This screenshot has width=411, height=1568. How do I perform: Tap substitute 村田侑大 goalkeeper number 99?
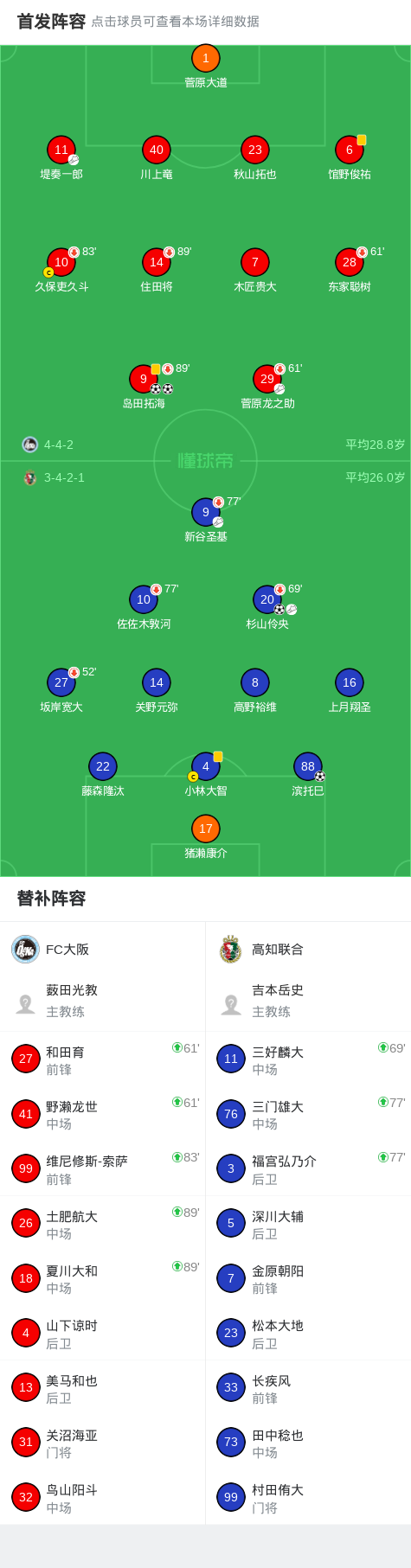click(x=308, y=1497)
